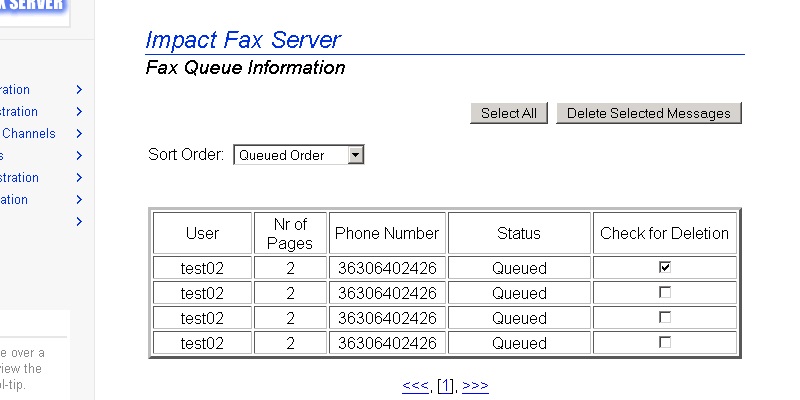Click the page 1 pagination link

446,386
